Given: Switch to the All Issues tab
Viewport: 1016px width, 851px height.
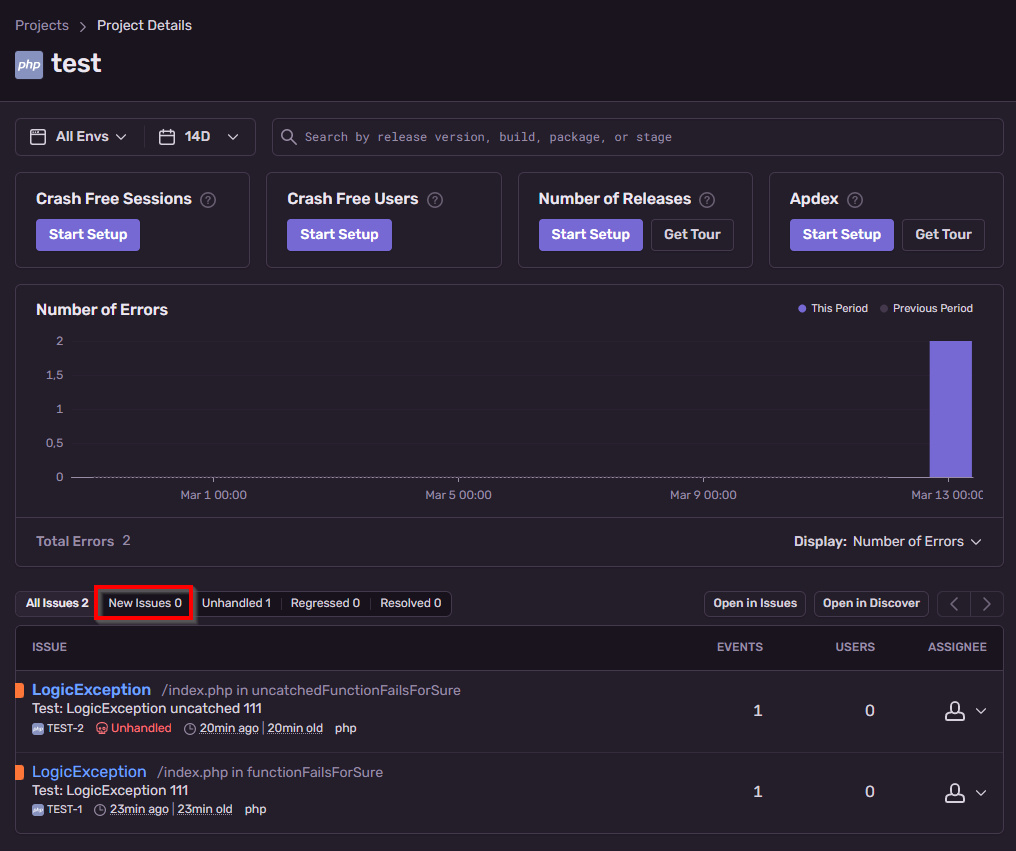Looking at the screenshot, I should [56, 603].
